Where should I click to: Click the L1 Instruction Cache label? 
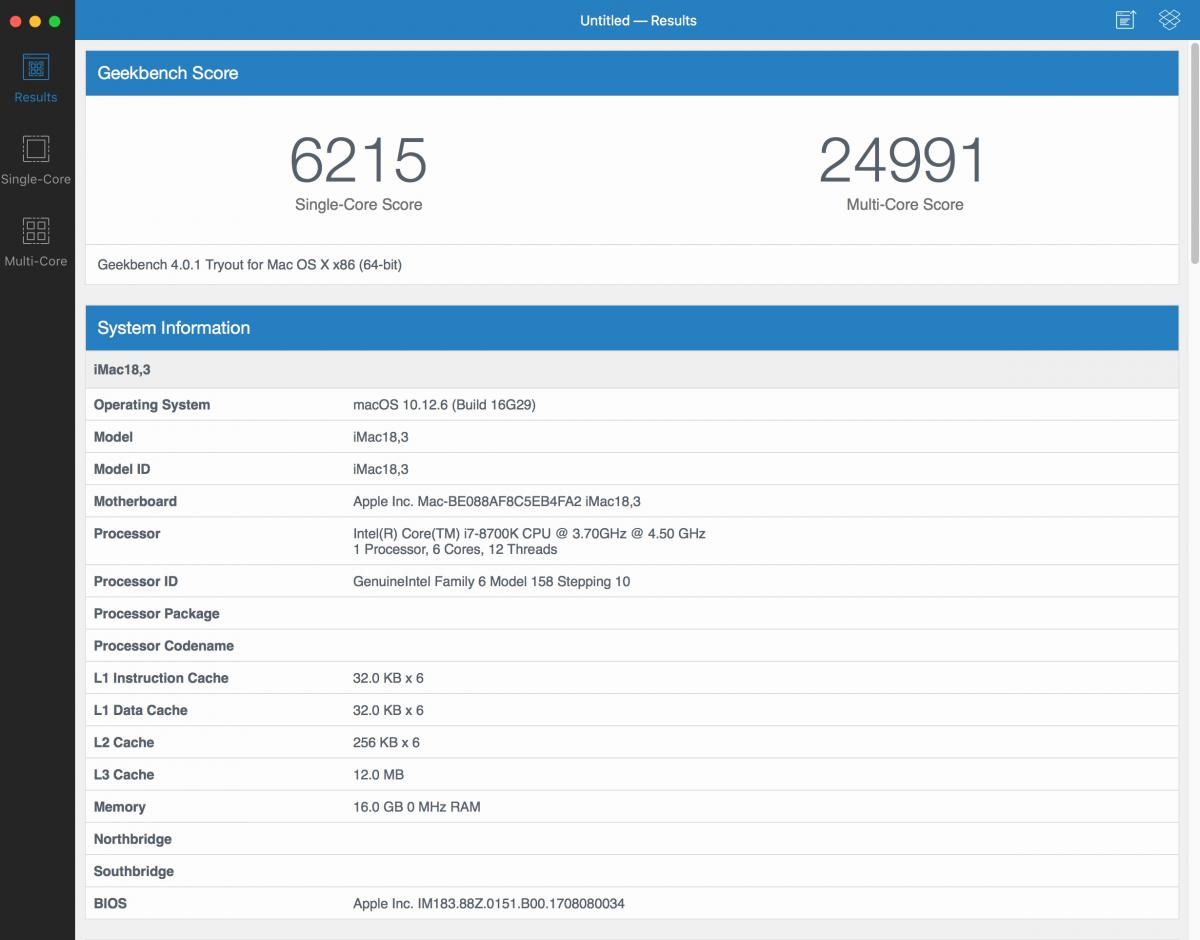pos(161,678)
